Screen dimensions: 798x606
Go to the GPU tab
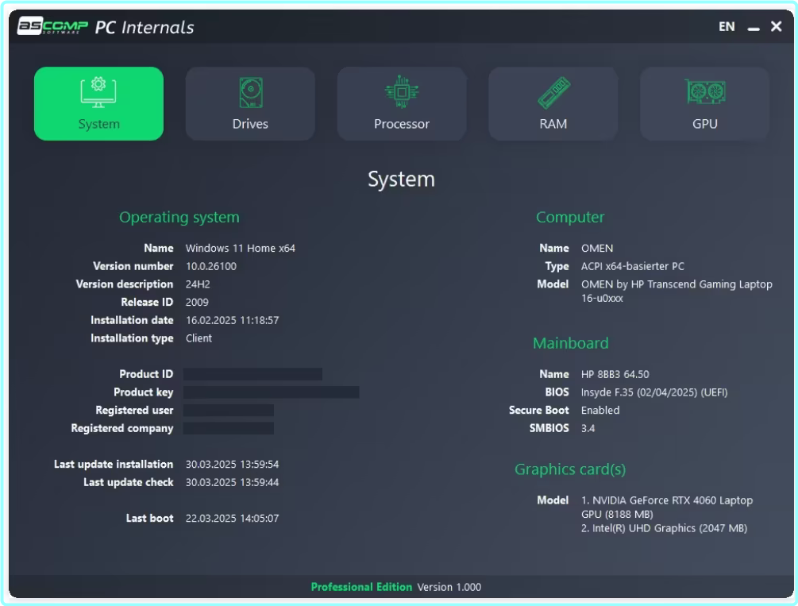point(705,104)
